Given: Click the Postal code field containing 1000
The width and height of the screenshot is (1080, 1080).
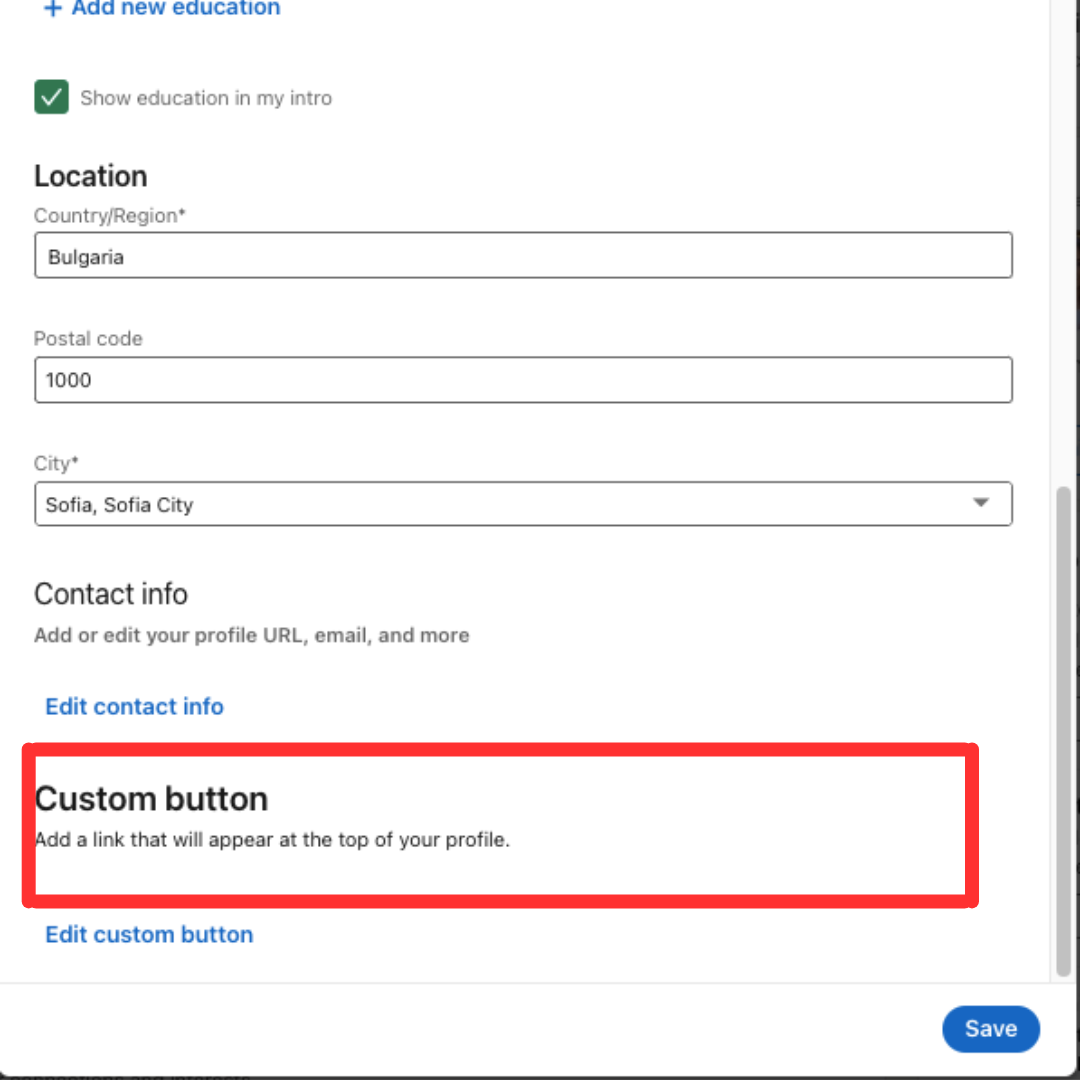Looking at the screenshot, I should coord(523,380).
